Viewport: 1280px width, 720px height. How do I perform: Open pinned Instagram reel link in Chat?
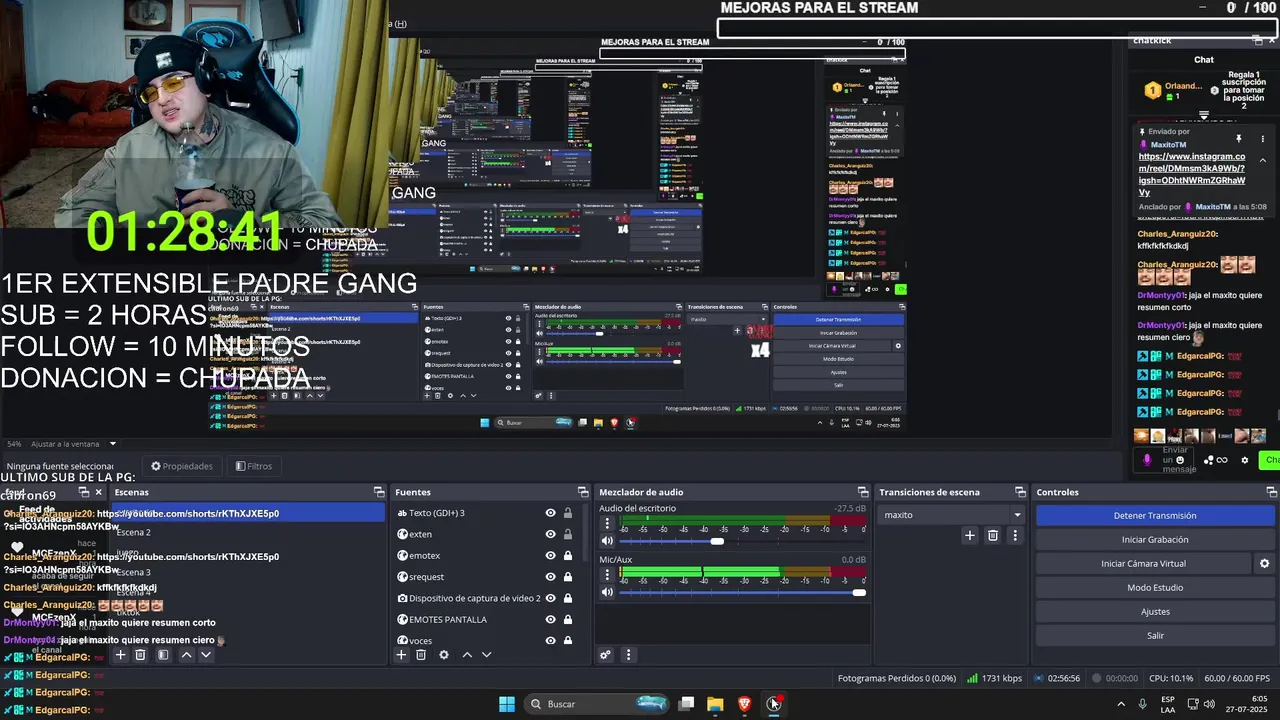[x=1192, y=174]
